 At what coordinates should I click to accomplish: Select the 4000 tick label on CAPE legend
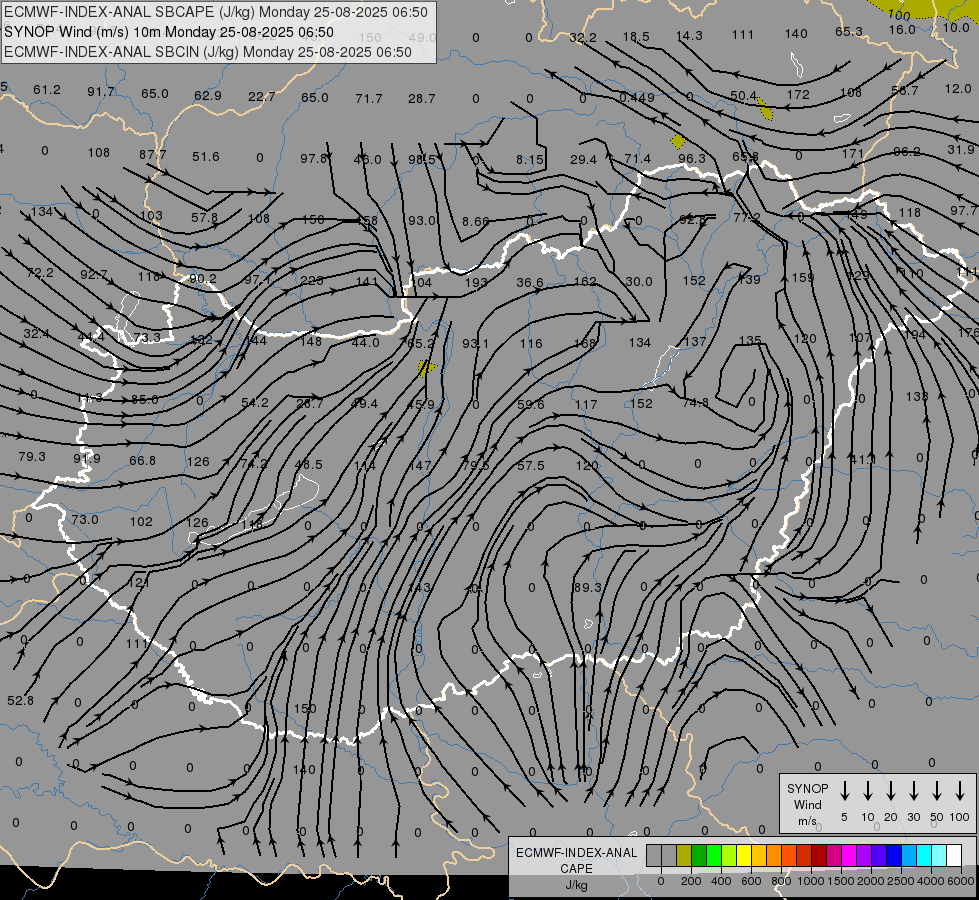(x=930, y=881)
